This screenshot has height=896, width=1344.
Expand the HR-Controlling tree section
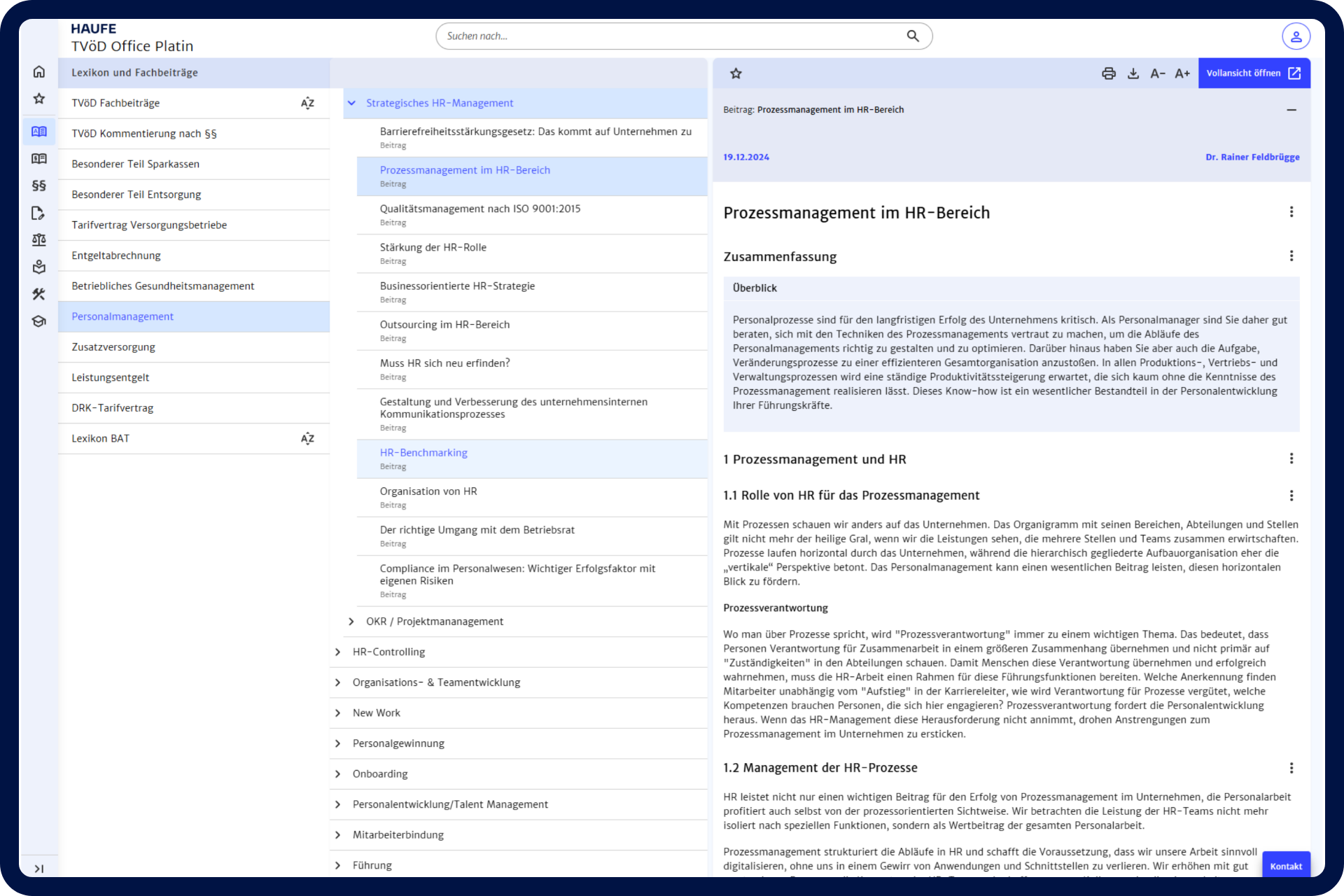[338, 652]
